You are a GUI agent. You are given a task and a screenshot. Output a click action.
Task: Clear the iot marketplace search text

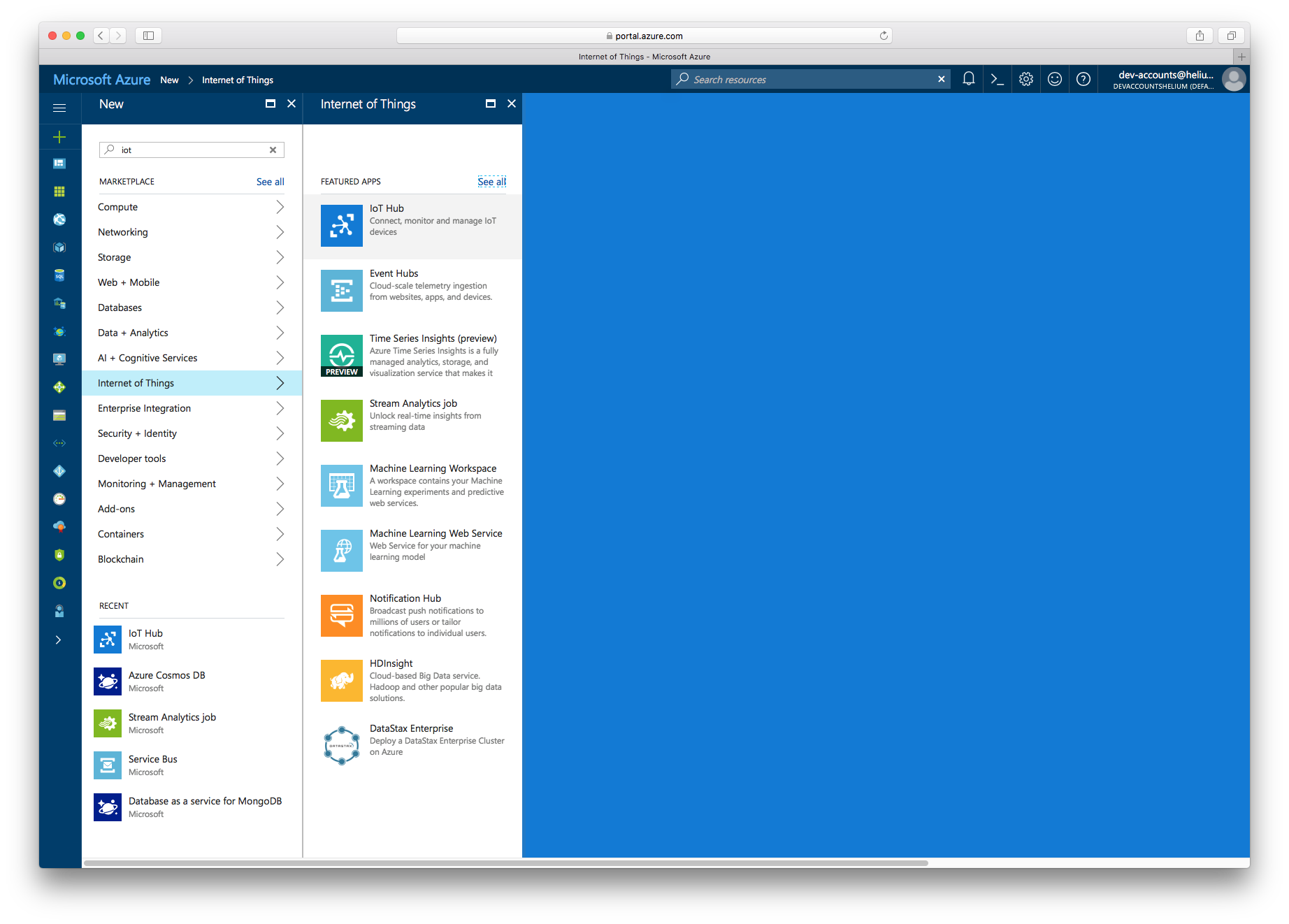point(273,150)
